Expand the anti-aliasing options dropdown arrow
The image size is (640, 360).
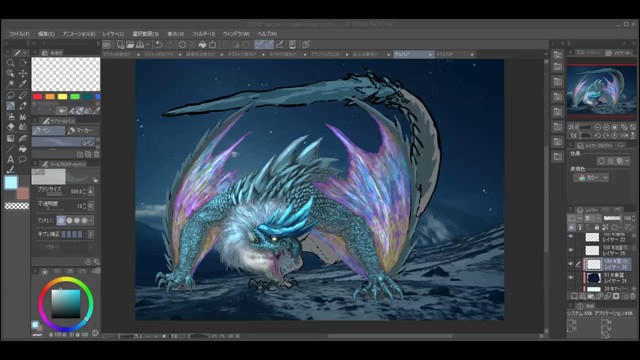pyautogui.click(x=91, y=220)
